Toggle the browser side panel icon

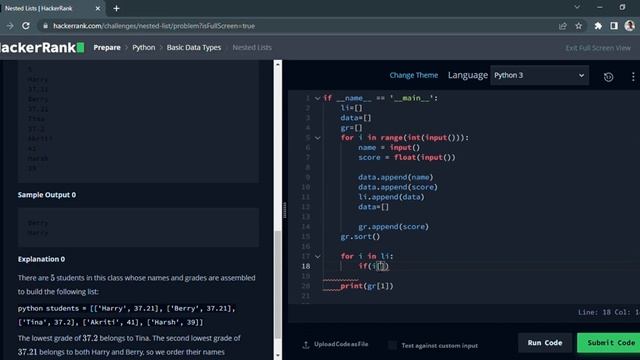click(614, 26)
